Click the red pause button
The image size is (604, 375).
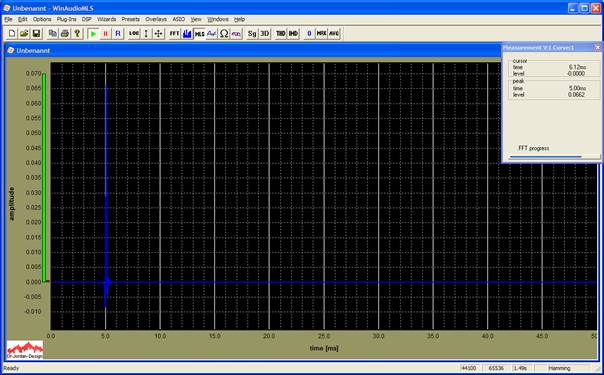tap(106, 33)
